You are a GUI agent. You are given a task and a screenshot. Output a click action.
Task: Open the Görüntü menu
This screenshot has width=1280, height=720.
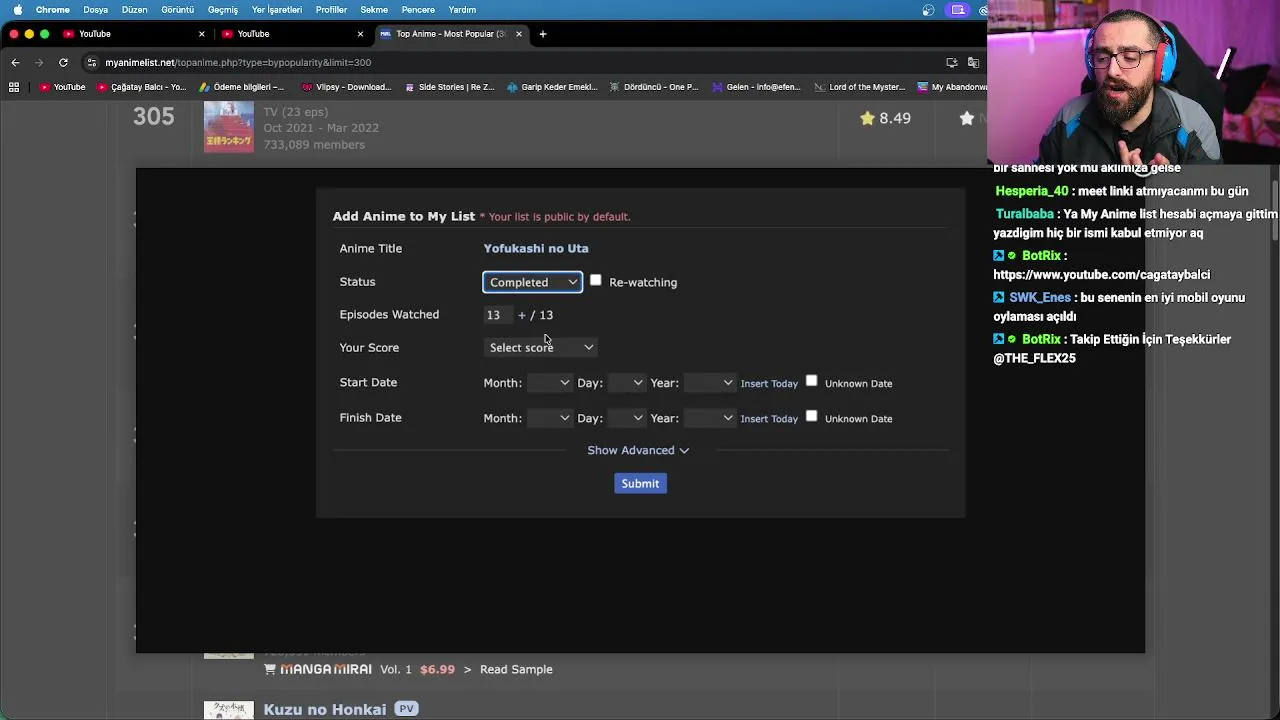177,10
